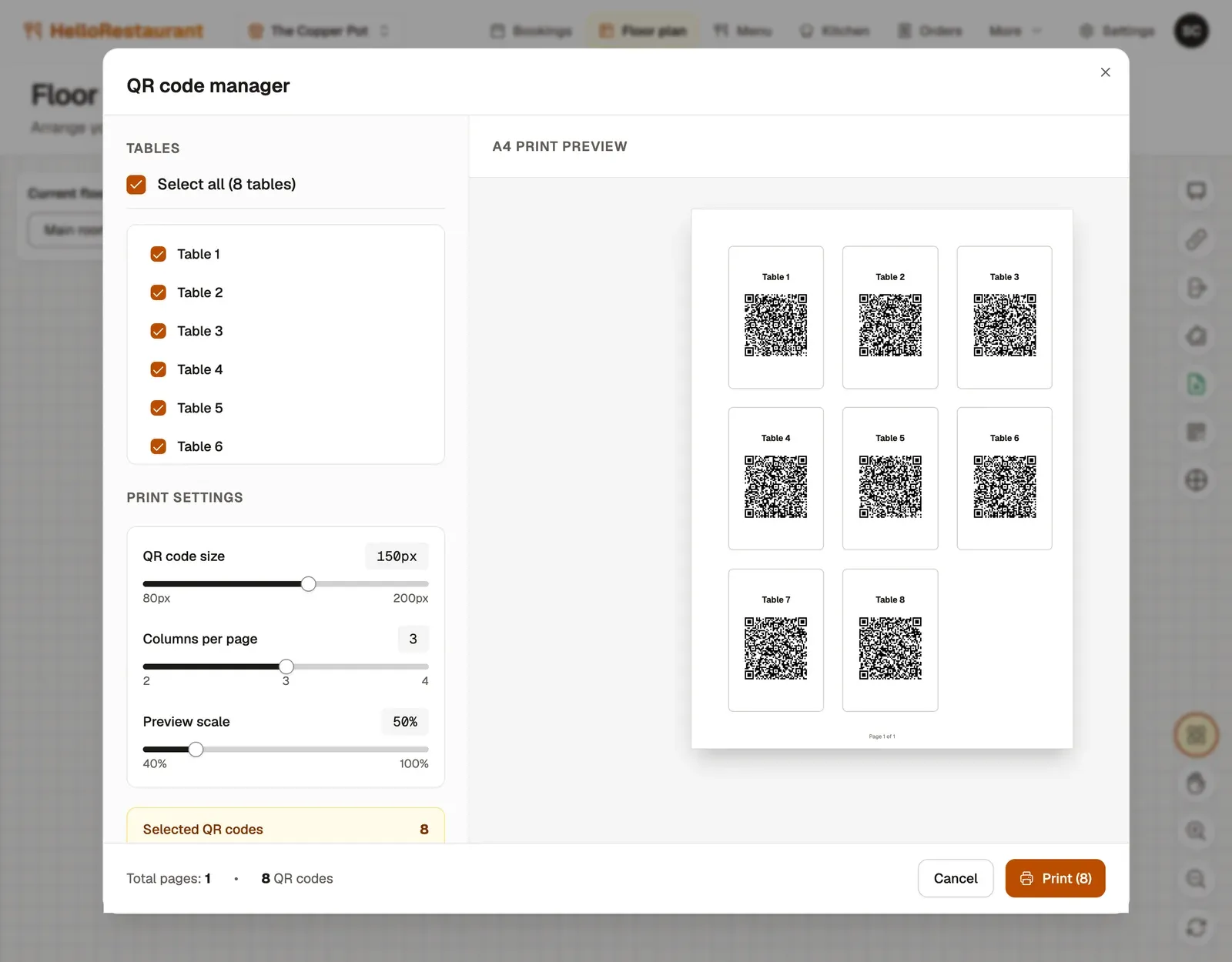Viewport: 1232px width, 962px height.
Task: Click the Preview scale slider handle
Action: click(196, 750)
